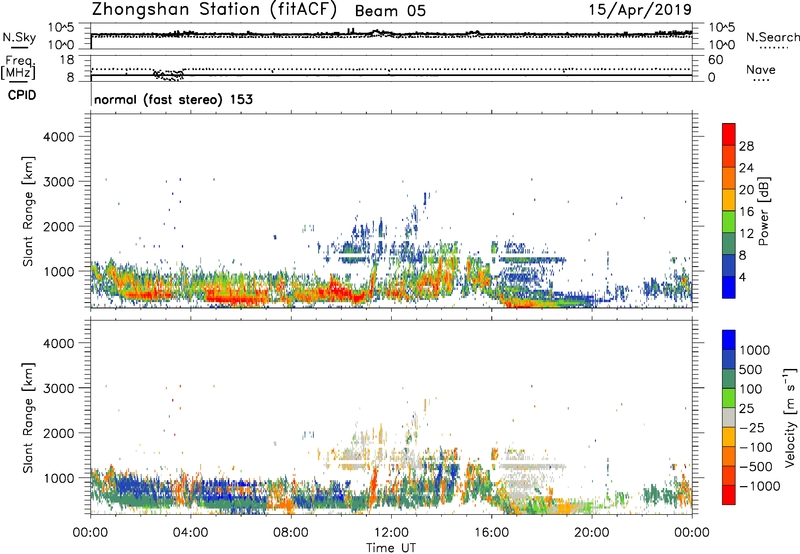Click the date "15/Apr/2019"

point(640,10)
